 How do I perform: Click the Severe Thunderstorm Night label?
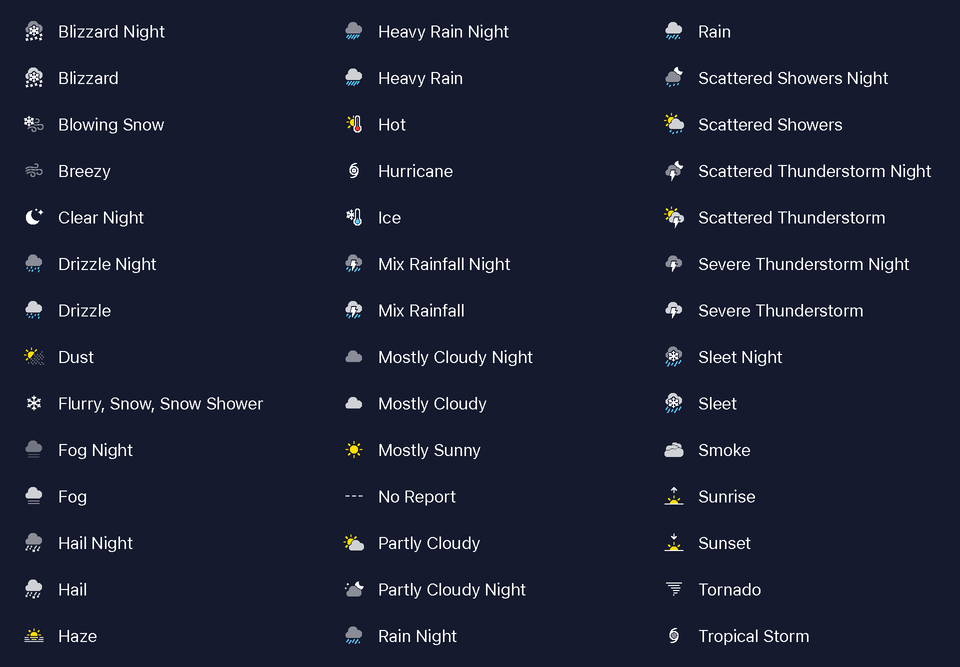click(803, 264)
